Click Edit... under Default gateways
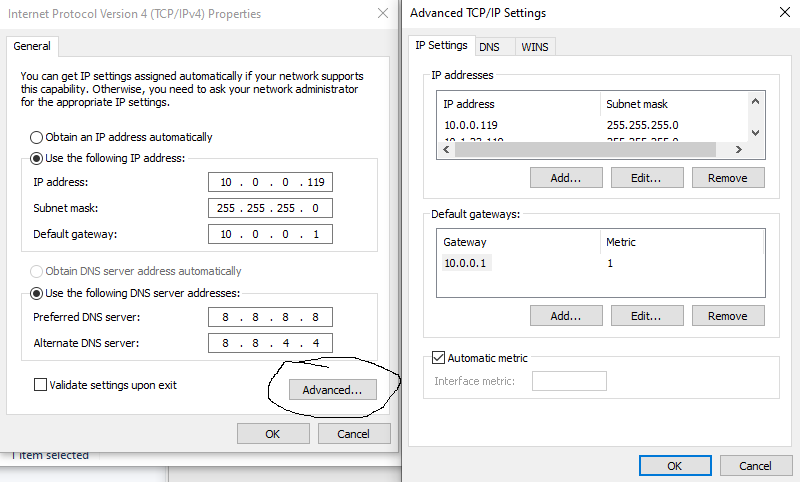Image resolution: width=800 pixels, height=482 pixels. 647,315
